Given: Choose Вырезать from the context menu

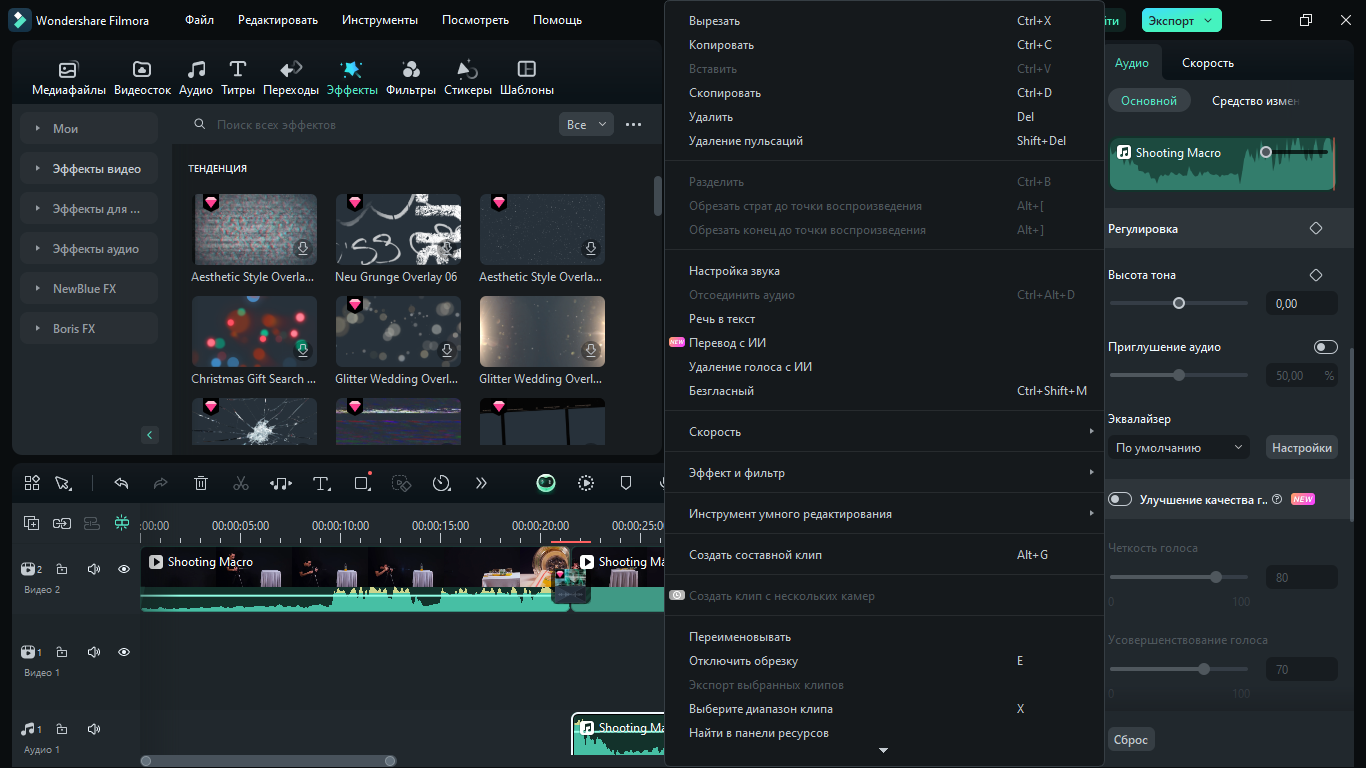Looking at the screenshot, I should (x=884, y=21).
